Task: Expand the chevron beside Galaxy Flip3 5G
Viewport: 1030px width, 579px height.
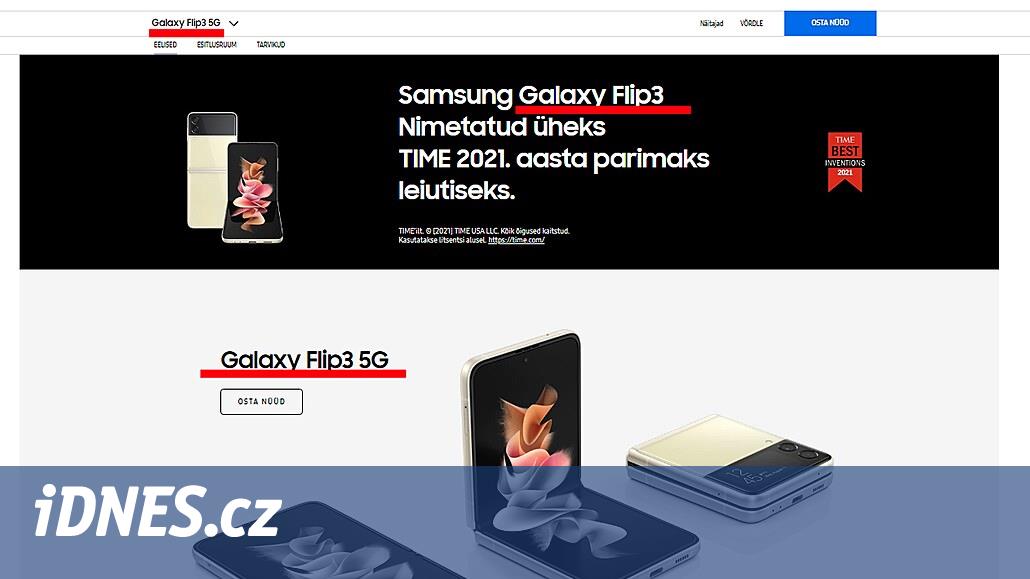Action: [x=233, y=23]
